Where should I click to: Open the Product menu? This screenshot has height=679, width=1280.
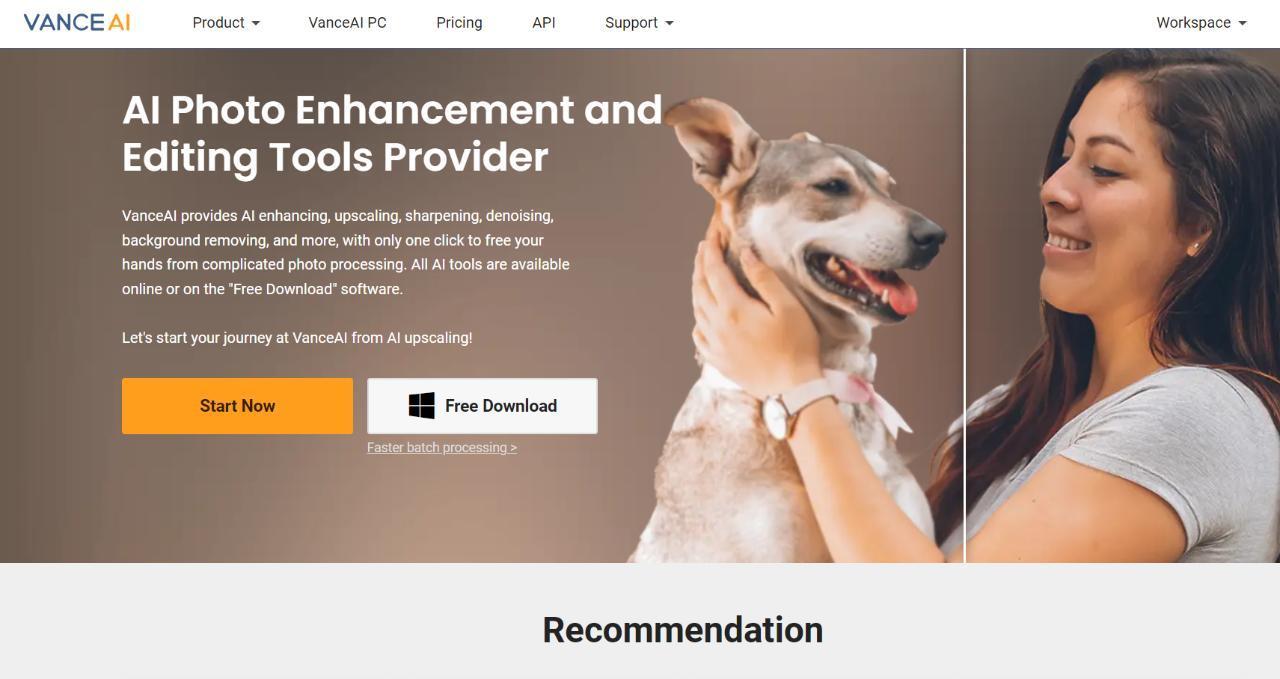(226, 22)
